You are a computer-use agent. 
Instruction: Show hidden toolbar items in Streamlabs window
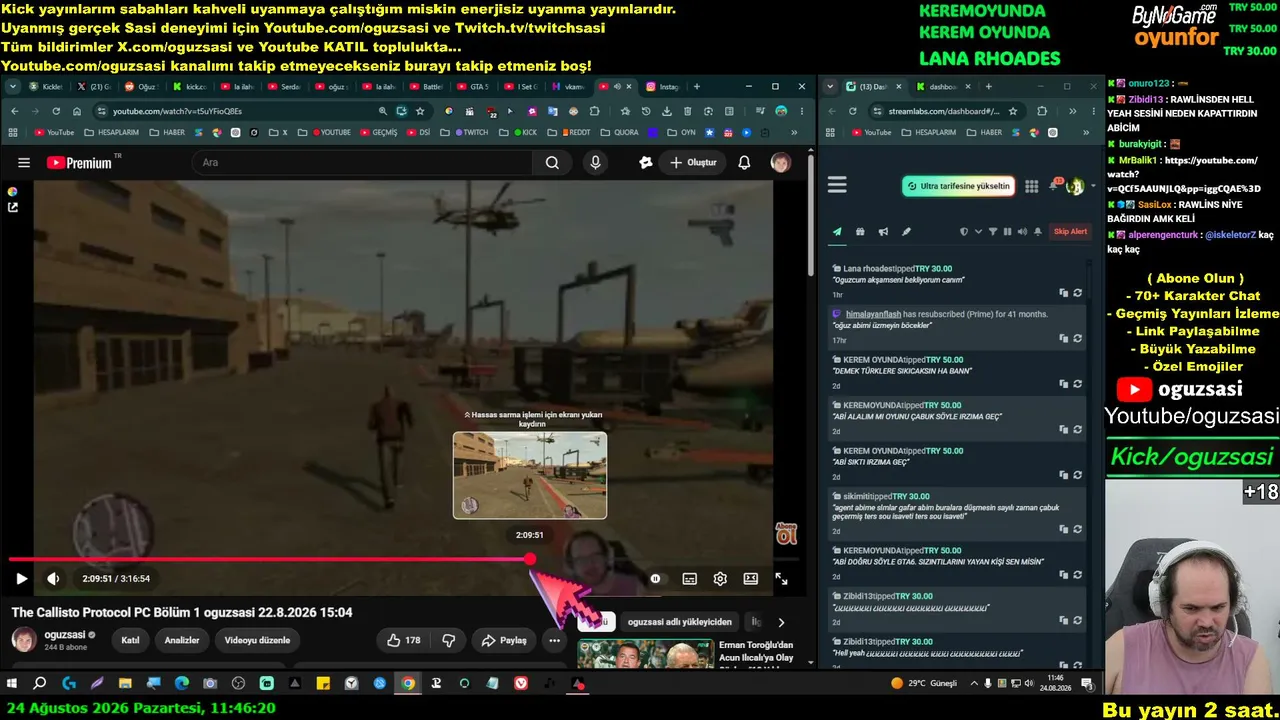1072,111
